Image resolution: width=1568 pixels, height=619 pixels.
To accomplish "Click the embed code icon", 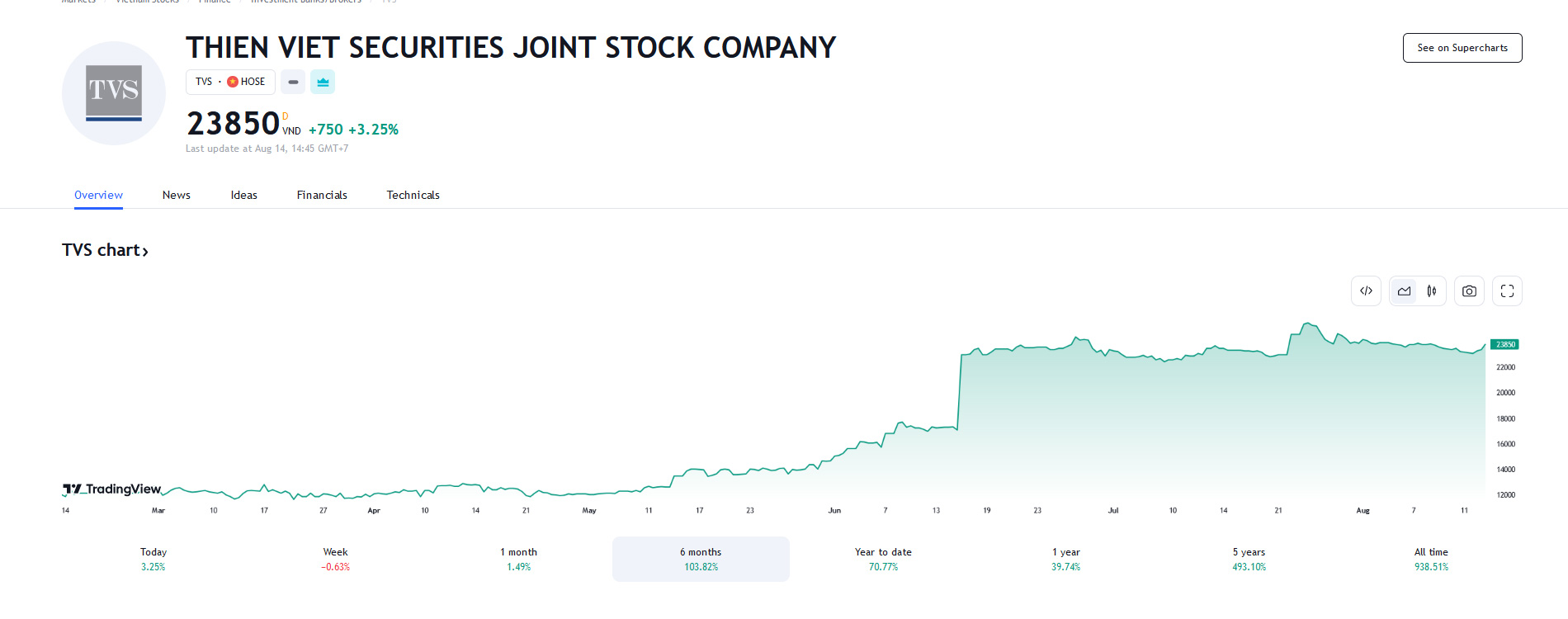I will click(1366, 291).
